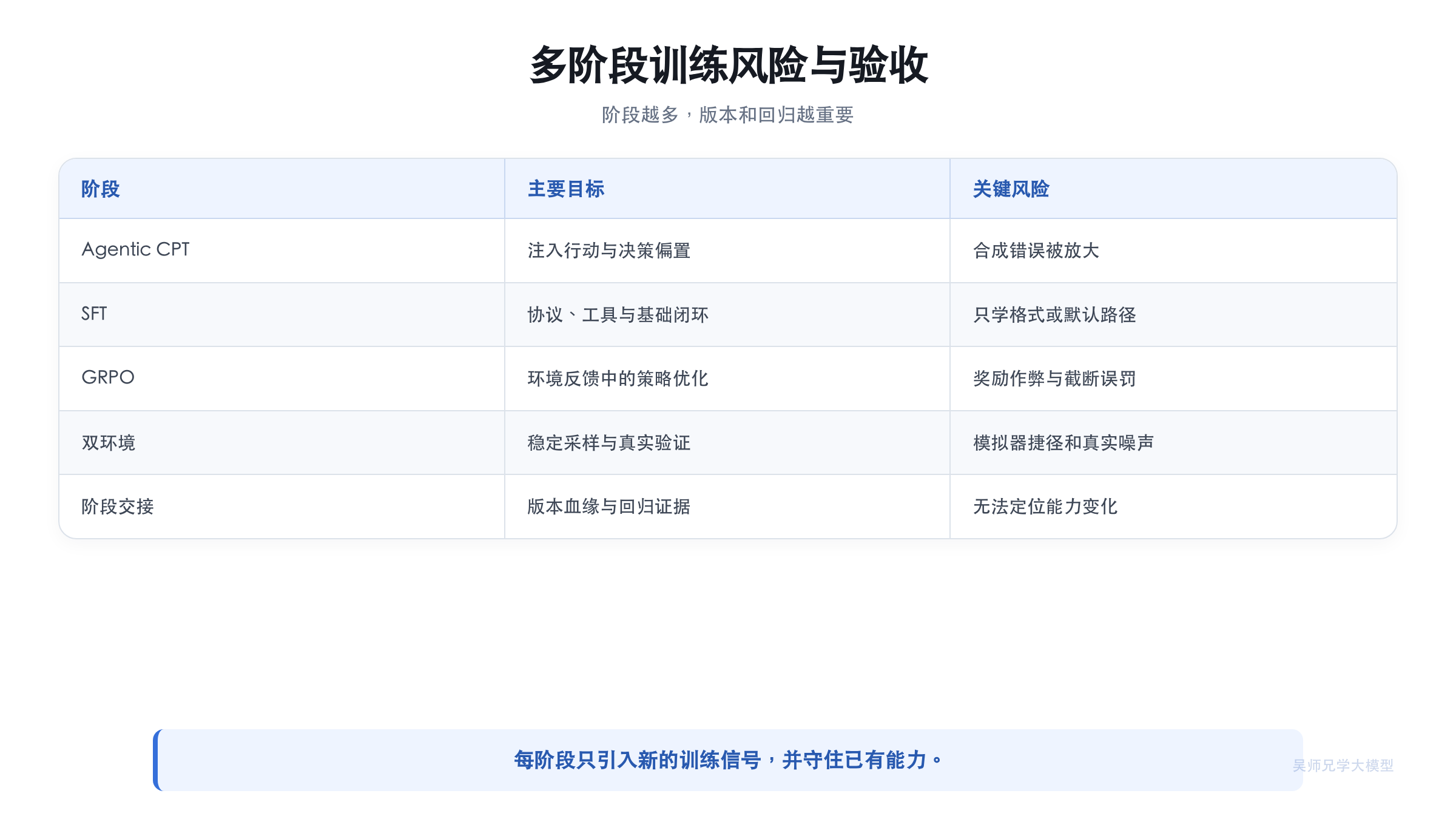This screenshot has width=1456, height=819.
Task: Select the 双环境 row label
Action: [109, 443]
